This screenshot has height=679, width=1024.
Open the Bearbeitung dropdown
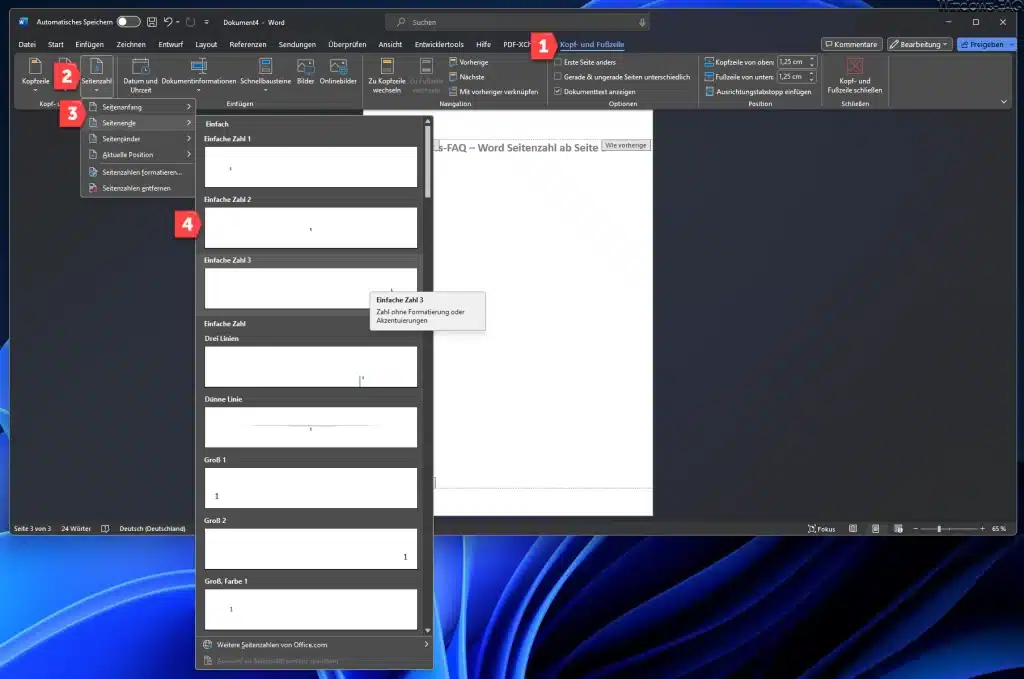coord(920,44)
